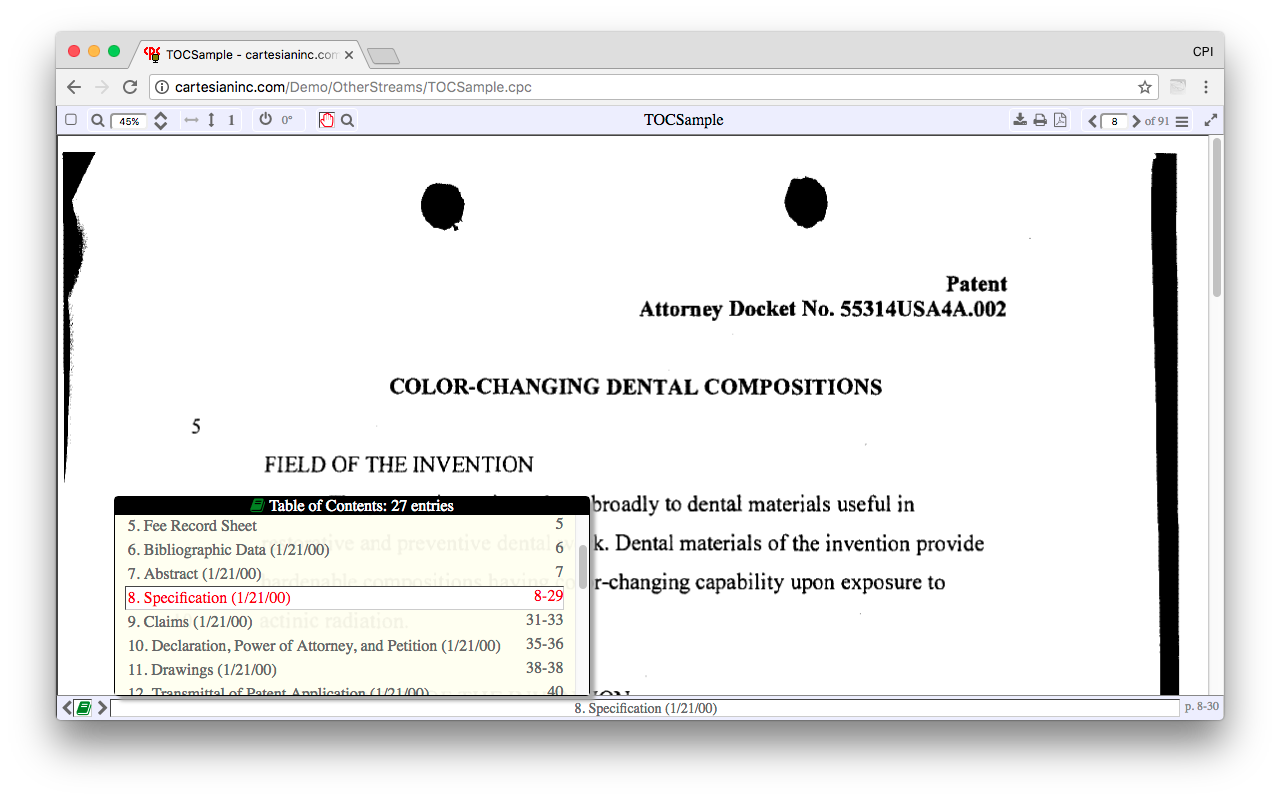This screenshot has height=800, width=1280.
Task: Click the document vertical scrollbar thumb
Action: click(1217, 217)
